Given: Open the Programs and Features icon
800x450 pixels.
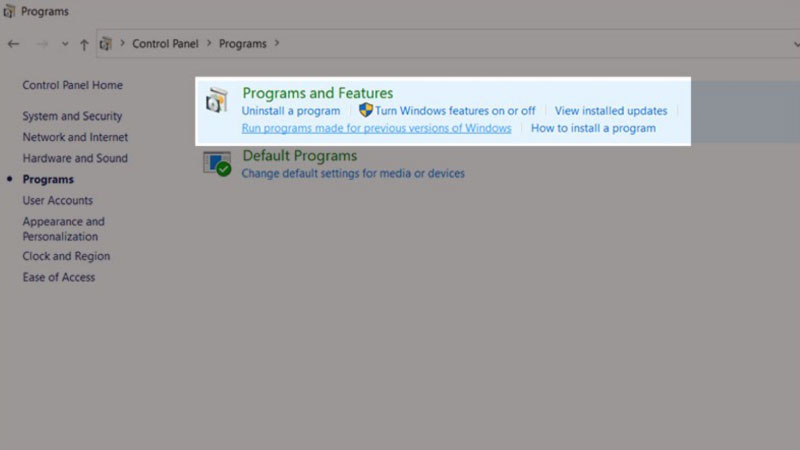Looking at the screenshot, I should pyautogui.click(x=216, y=101).
